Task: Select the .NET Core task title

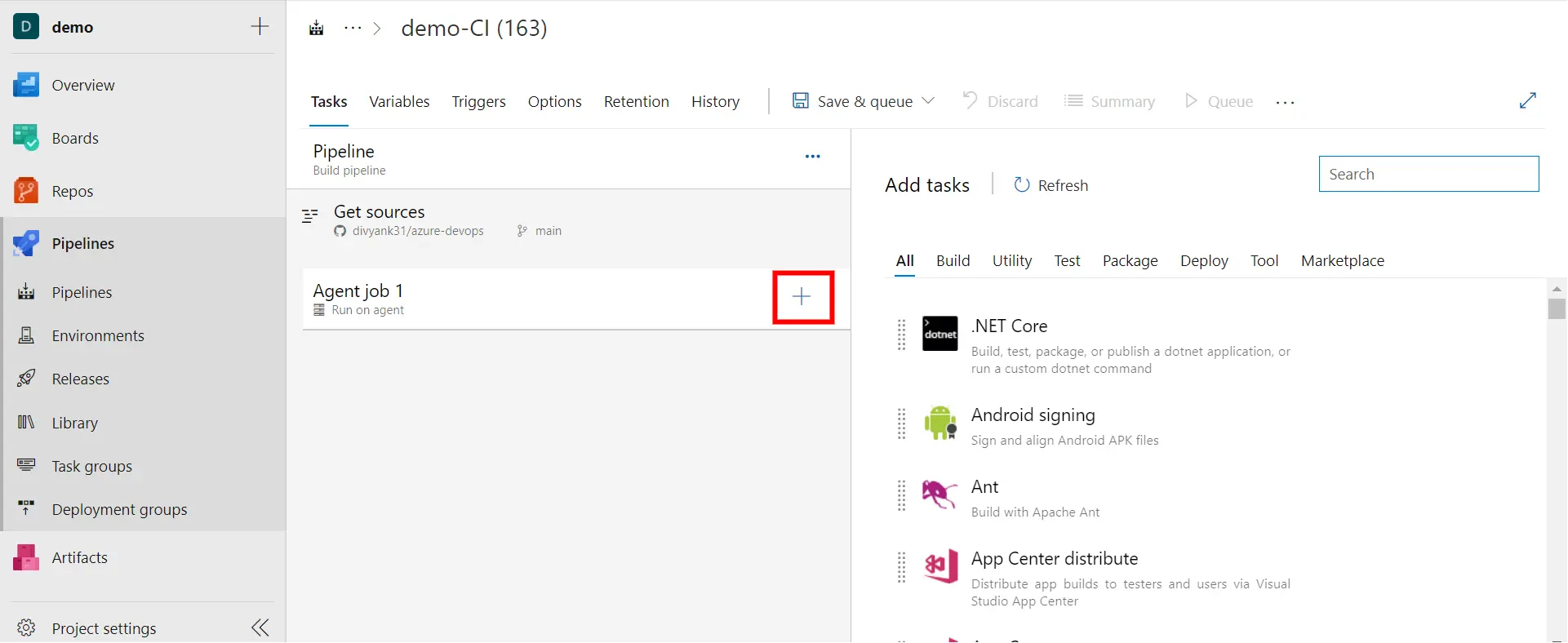Action: point(1010,326)
